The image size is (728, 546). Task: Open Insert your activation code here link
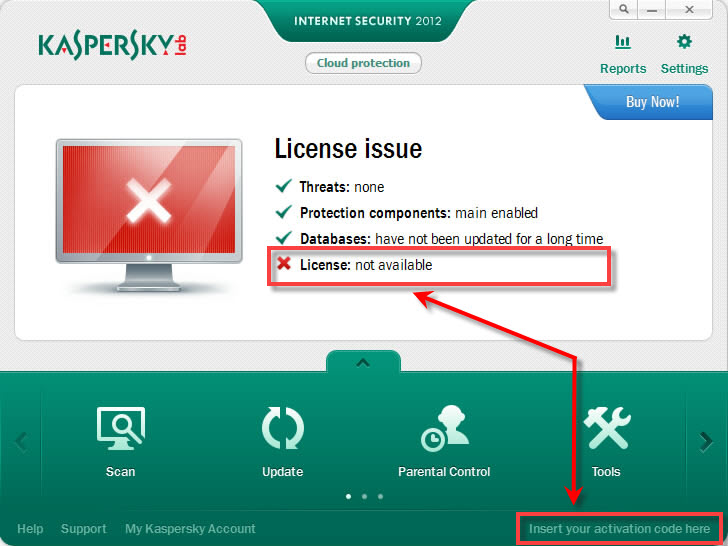(619, 529)
